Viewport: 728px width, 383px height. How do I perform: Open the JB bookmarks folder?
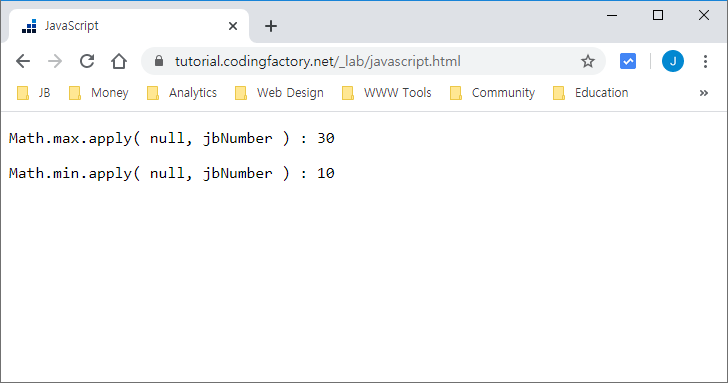[x=33, y=93]
